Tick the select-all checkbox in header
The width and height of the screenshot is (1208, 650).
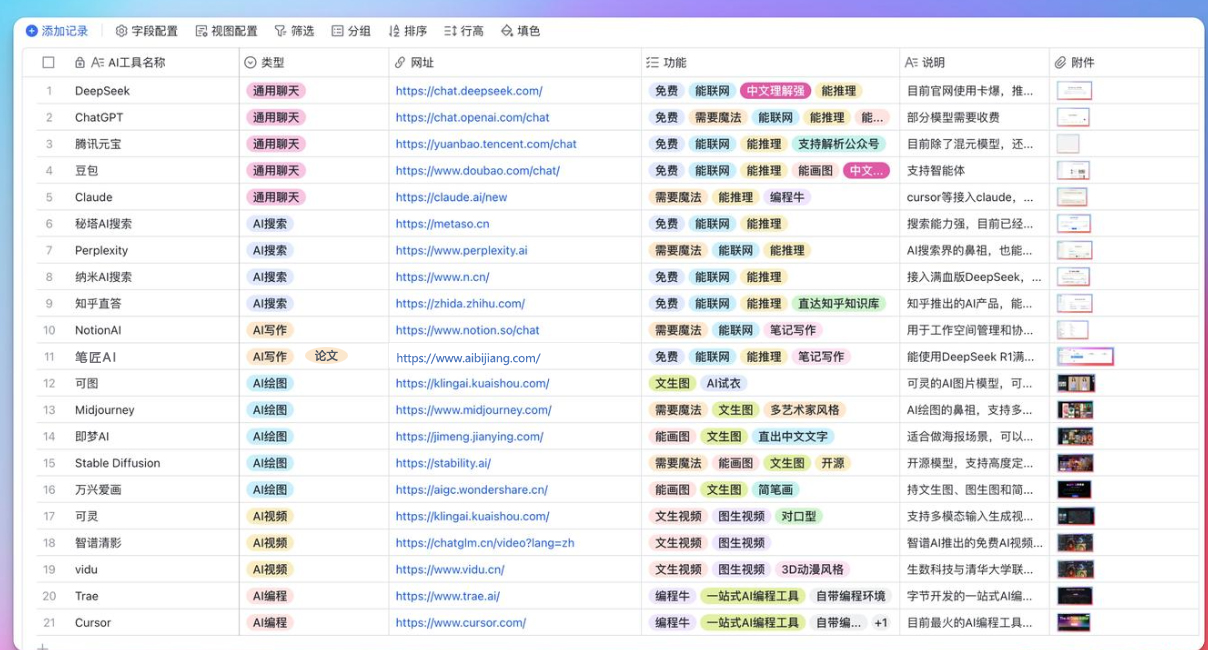(x=48, y=62)
